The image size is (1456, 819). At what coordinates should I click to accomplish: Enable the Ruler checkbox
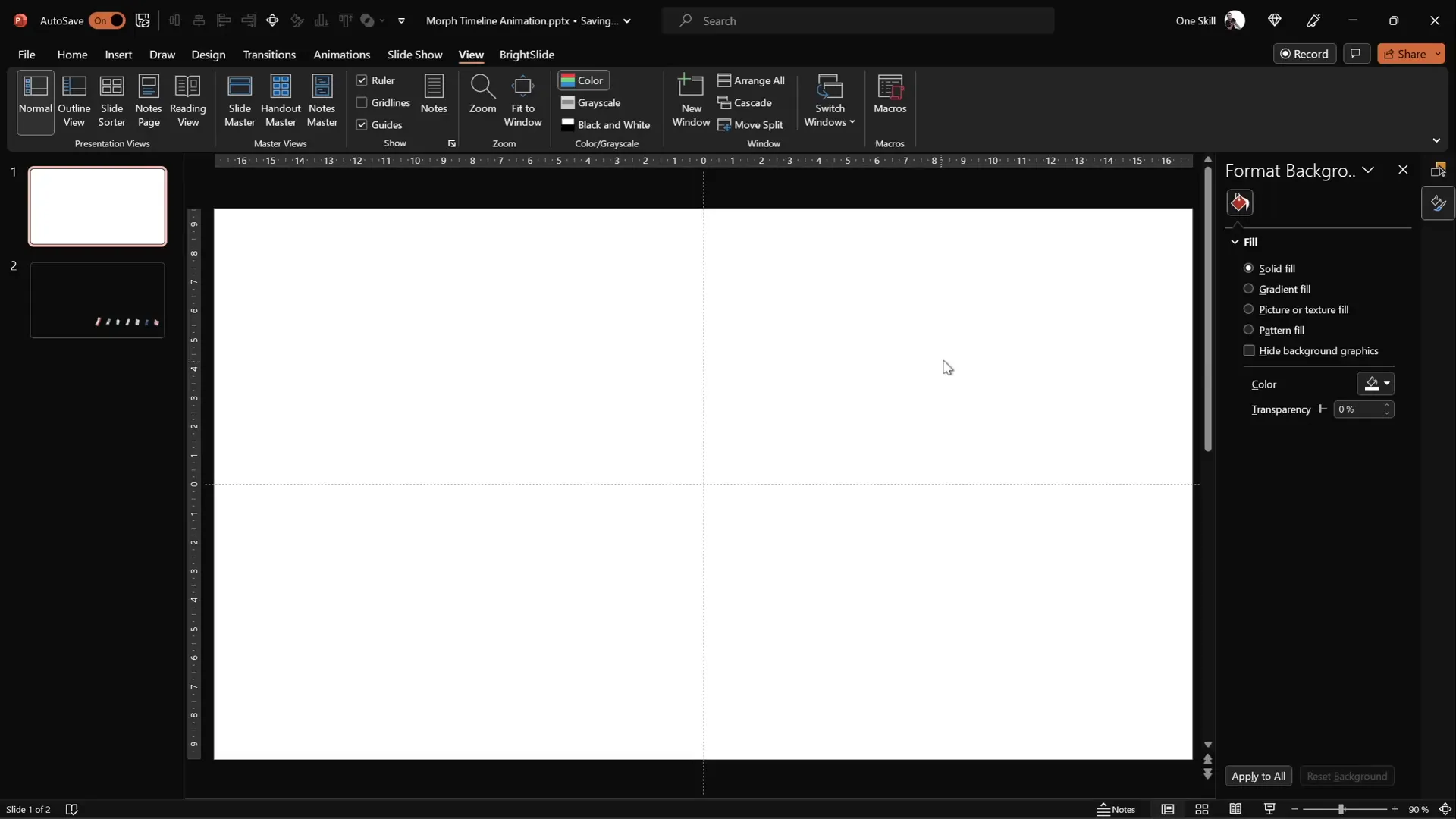point(363,80)
